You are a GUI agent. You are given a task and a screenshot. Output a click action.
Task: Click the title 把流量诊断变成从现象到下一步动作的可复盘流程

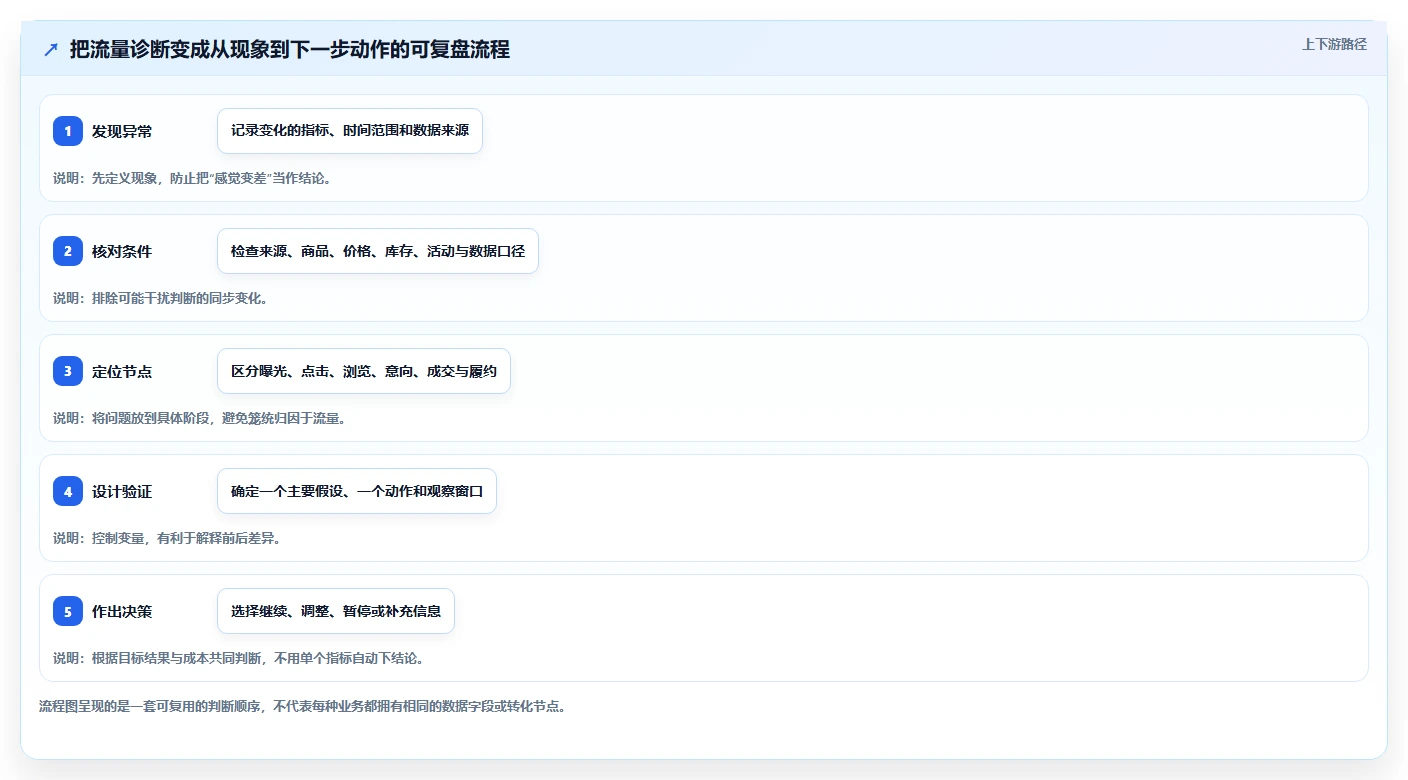coord(290,50)
